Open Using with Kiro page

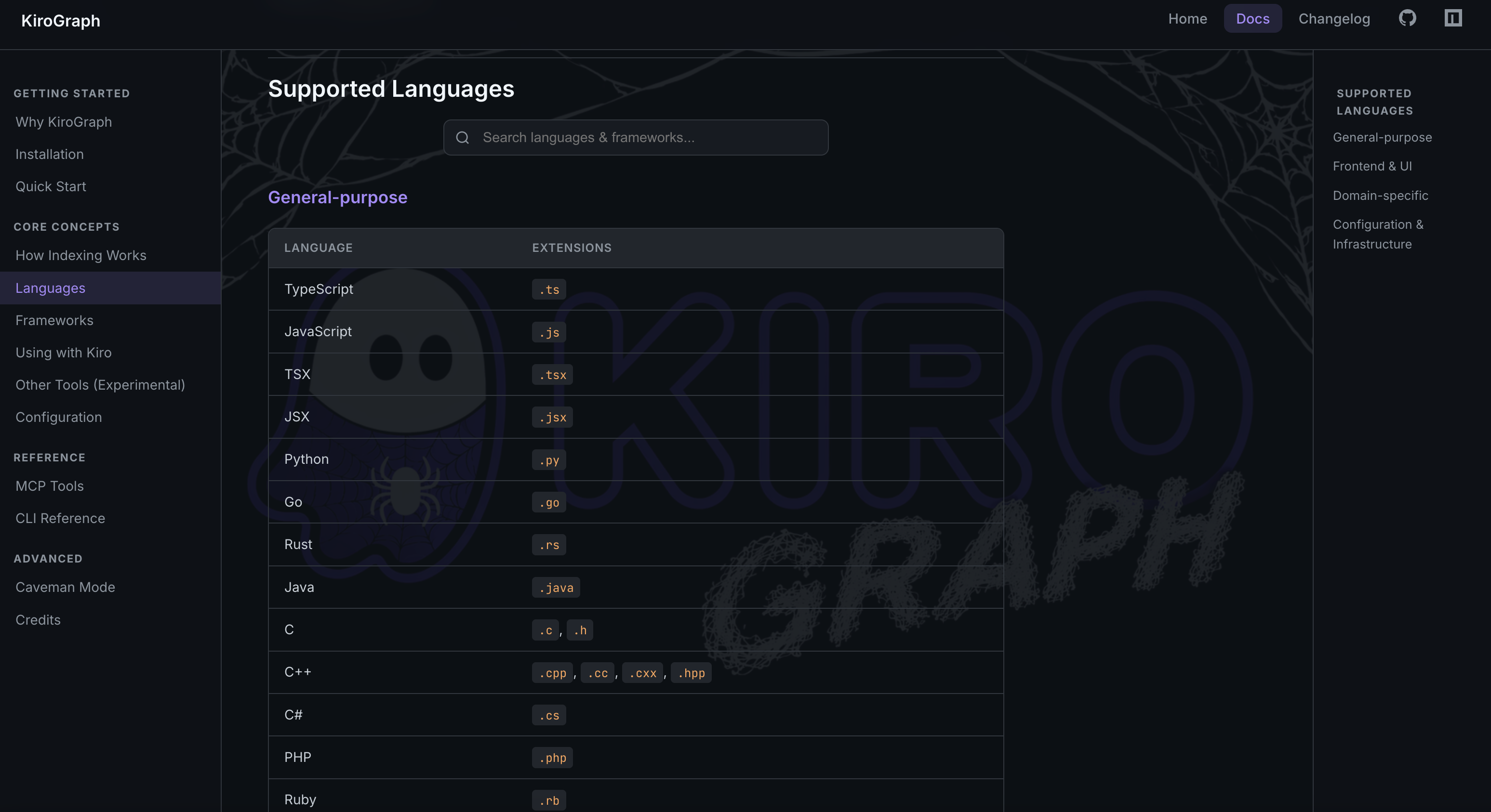pos(64,353)
